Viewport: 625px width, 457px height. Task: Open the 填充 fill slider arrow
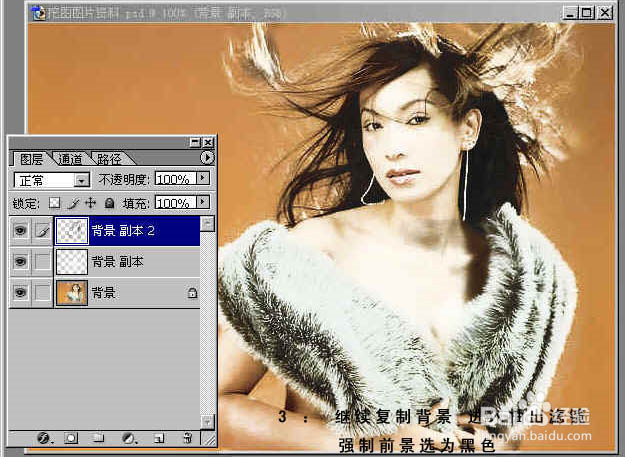[203, 202]
